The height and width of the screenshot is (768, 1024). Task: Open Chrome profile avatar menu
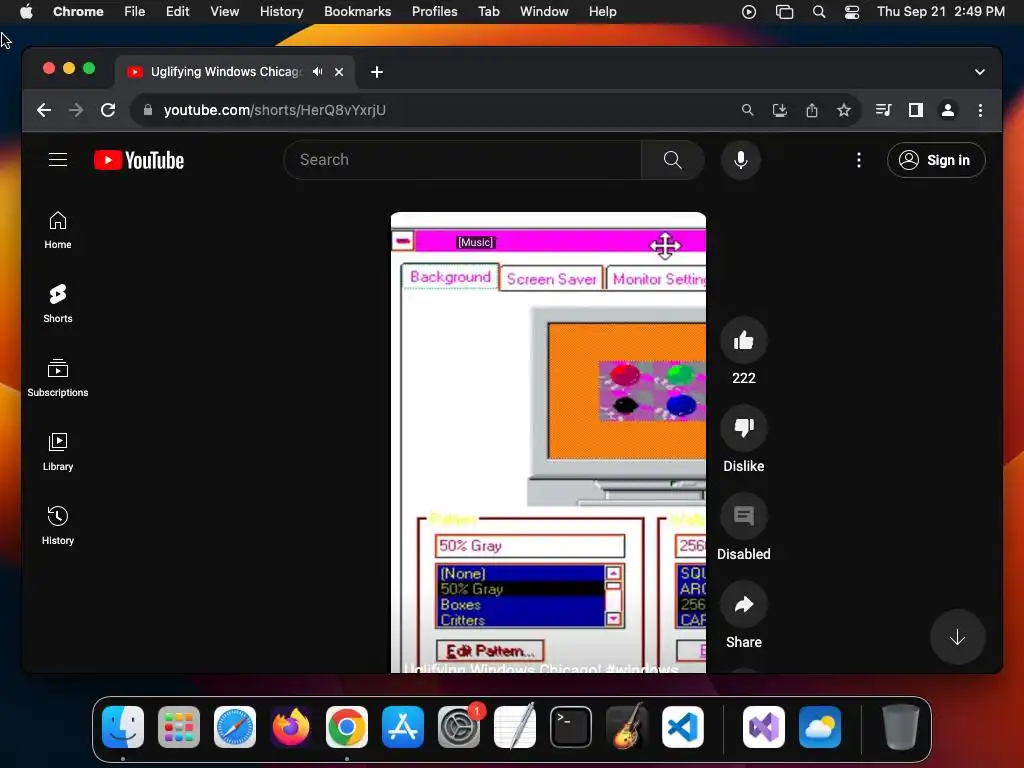948,110
